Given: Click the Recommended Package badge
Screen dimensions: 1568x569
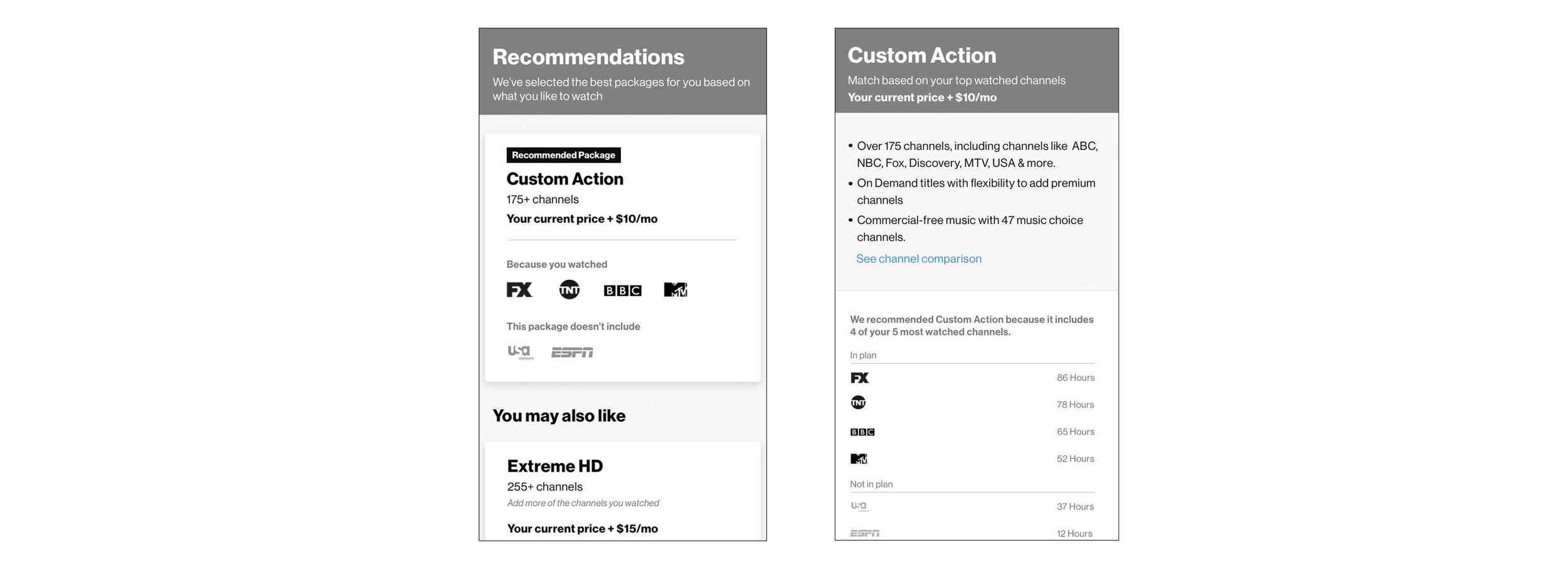Looking at the screenshot, I should point(563,155).
